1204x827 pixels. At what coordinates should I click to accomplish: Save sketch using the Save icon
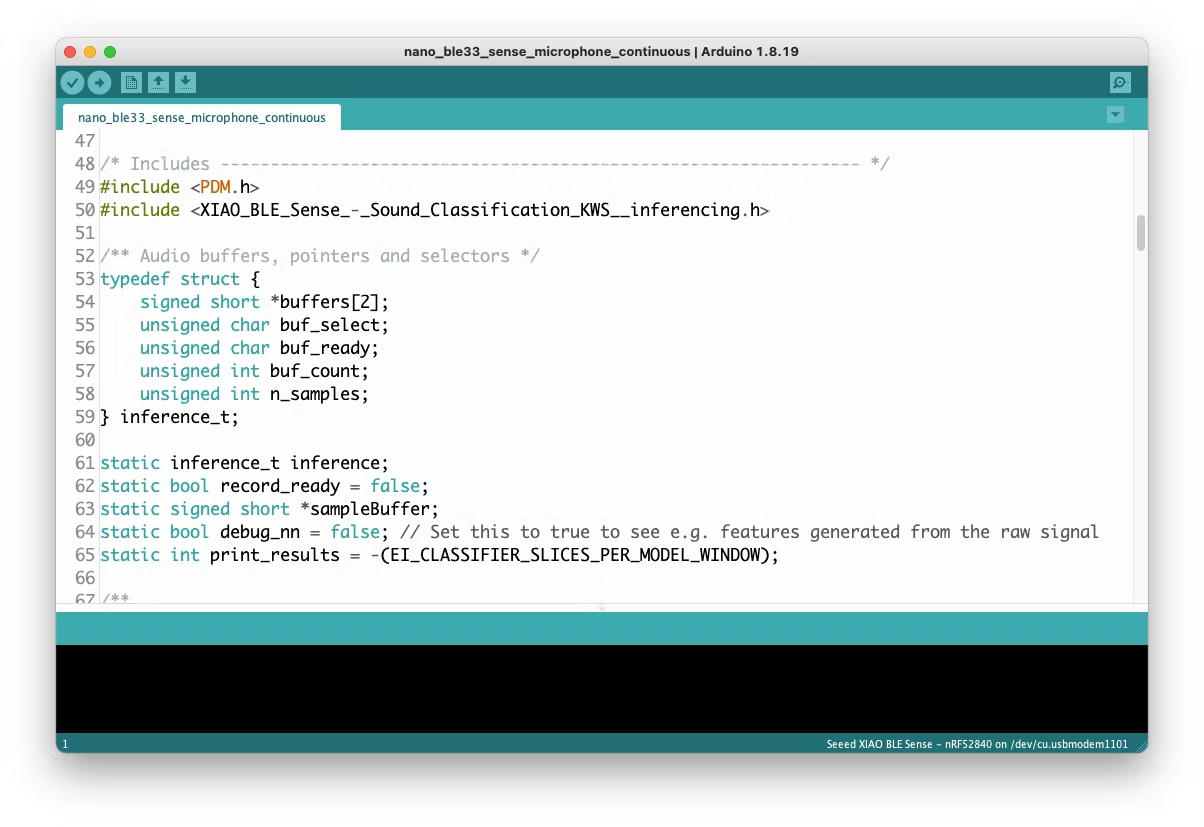coord(186,83)
